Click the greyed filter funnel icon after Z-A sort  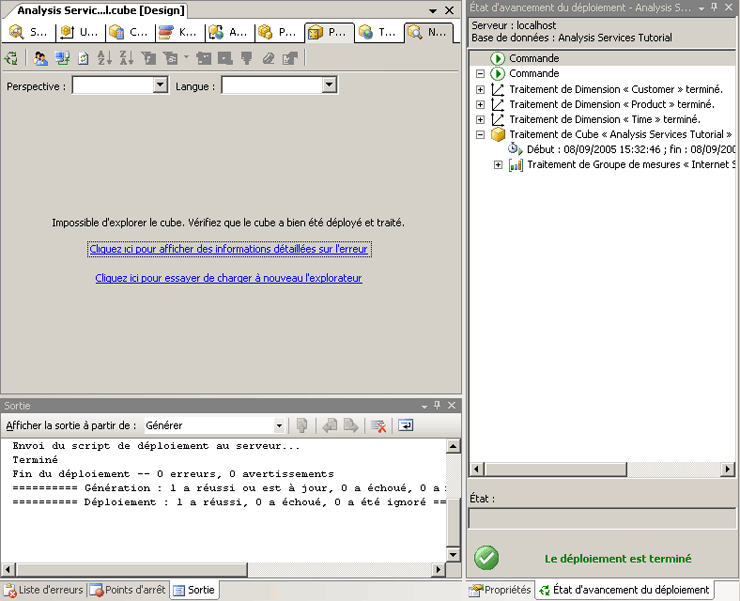(149, 58)
